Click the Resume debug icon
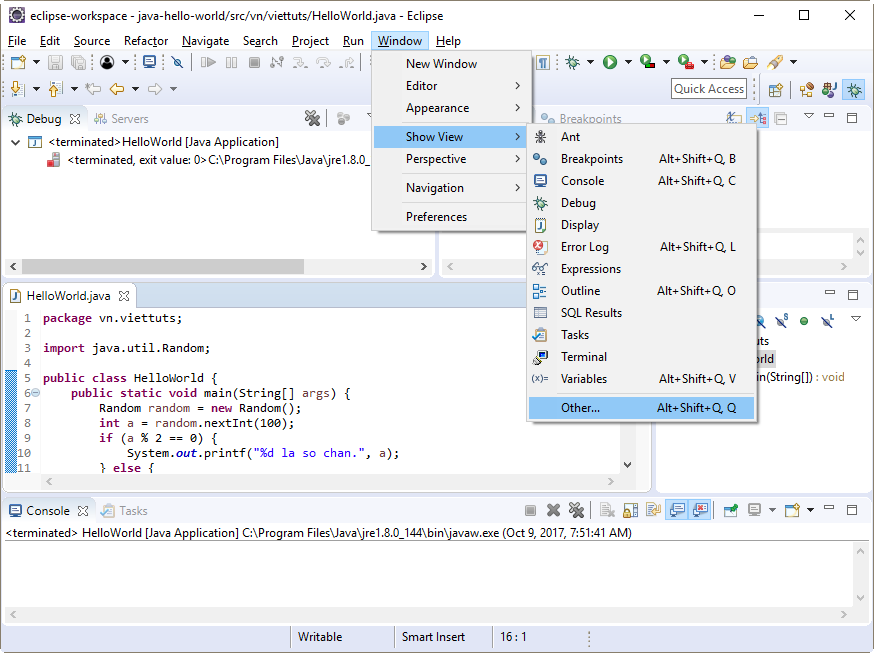 click(208, 62)
